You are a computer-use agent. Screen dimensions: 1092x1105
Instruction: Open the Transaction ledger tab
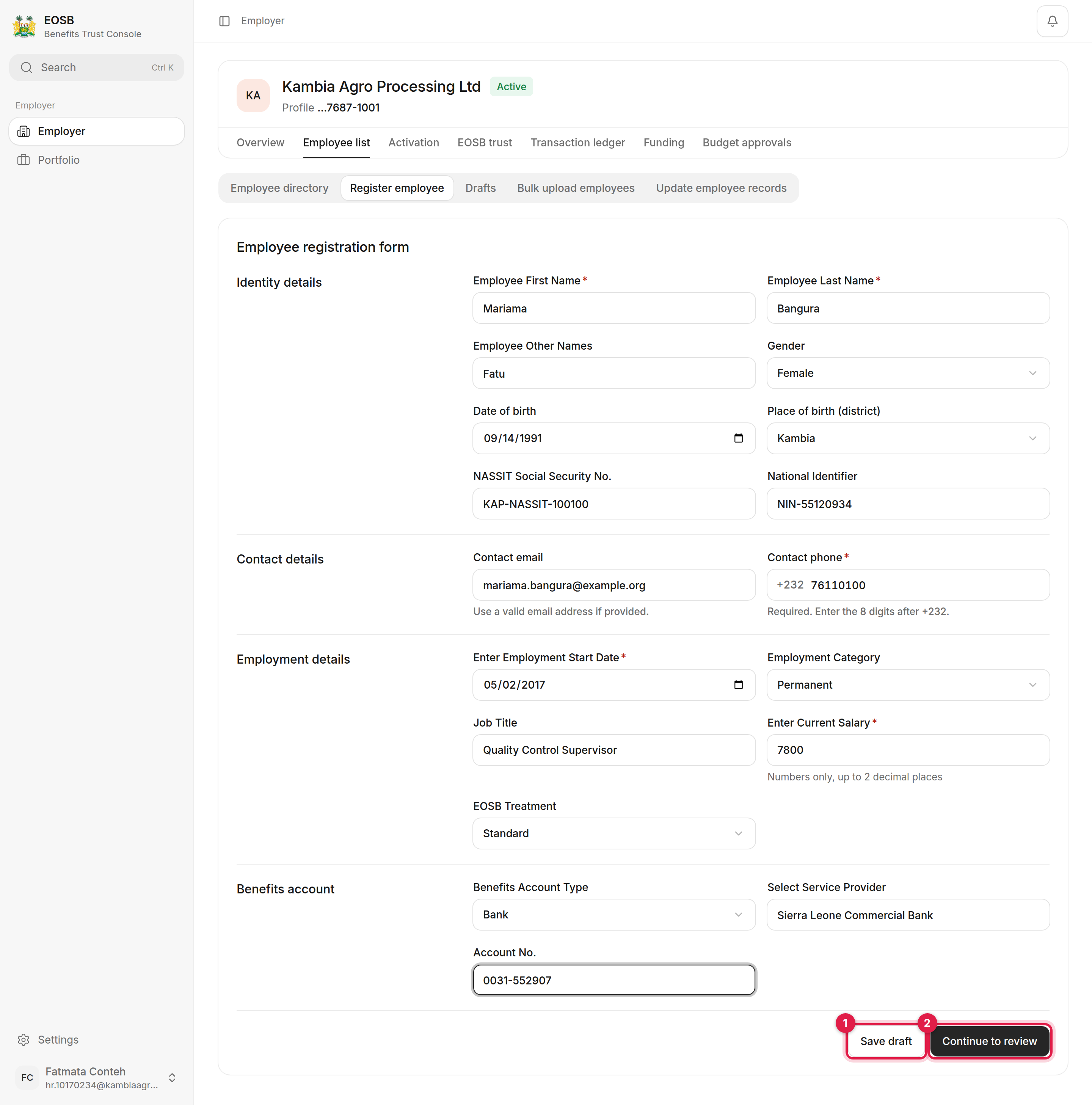[577, 143]
